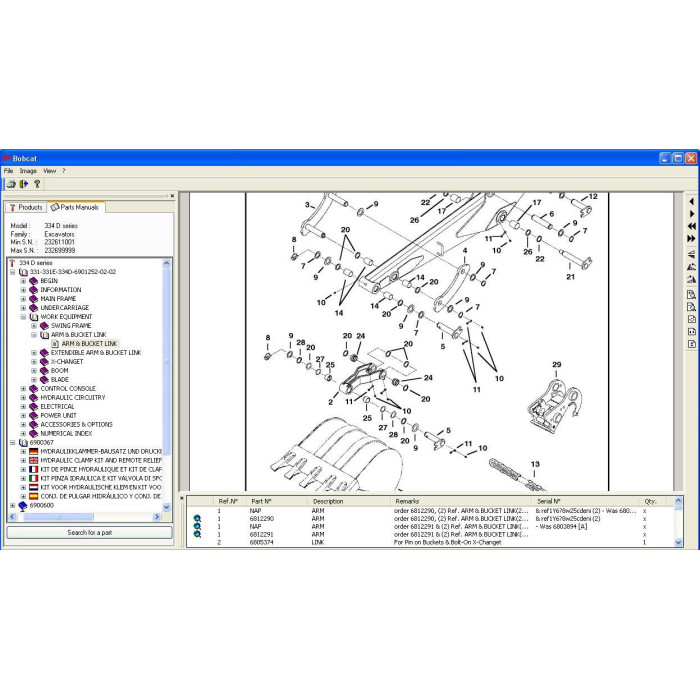Open the ? help menu
Screen dimensions: 700x700
(64, 171)
